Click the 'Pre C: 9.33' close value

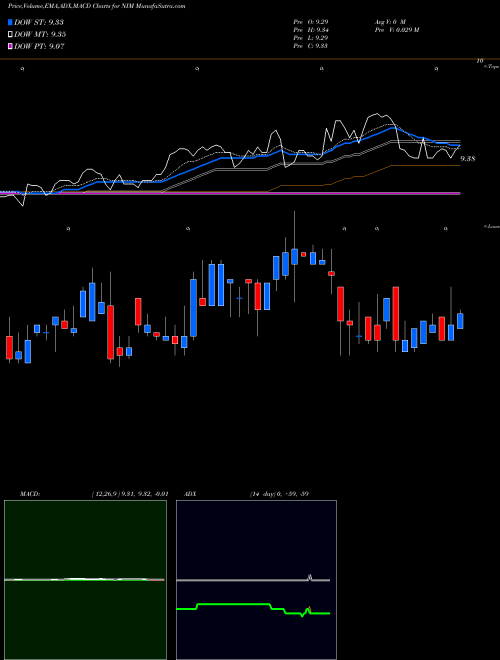coord(311,46)
